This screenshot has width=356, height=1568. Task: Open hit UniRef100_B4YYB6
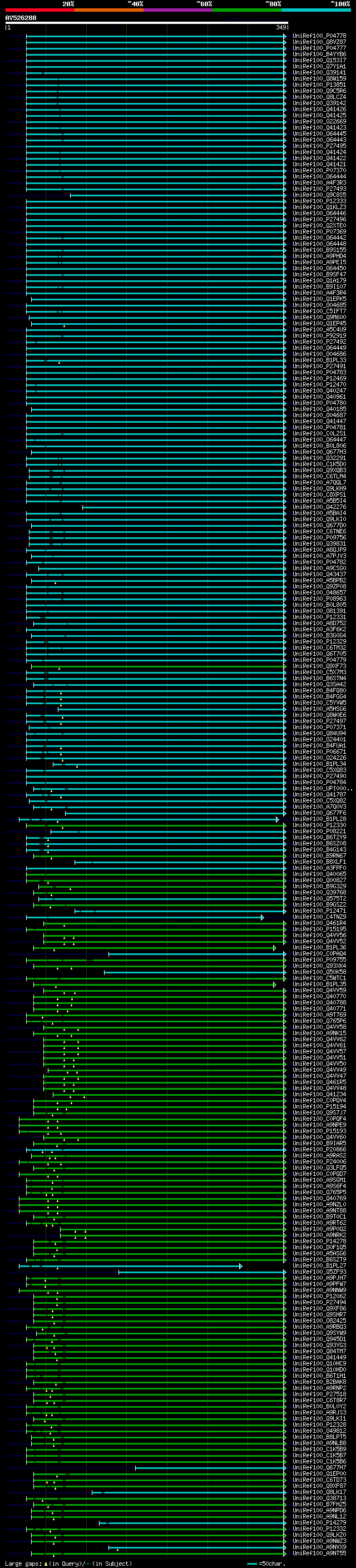pos(319,54)
